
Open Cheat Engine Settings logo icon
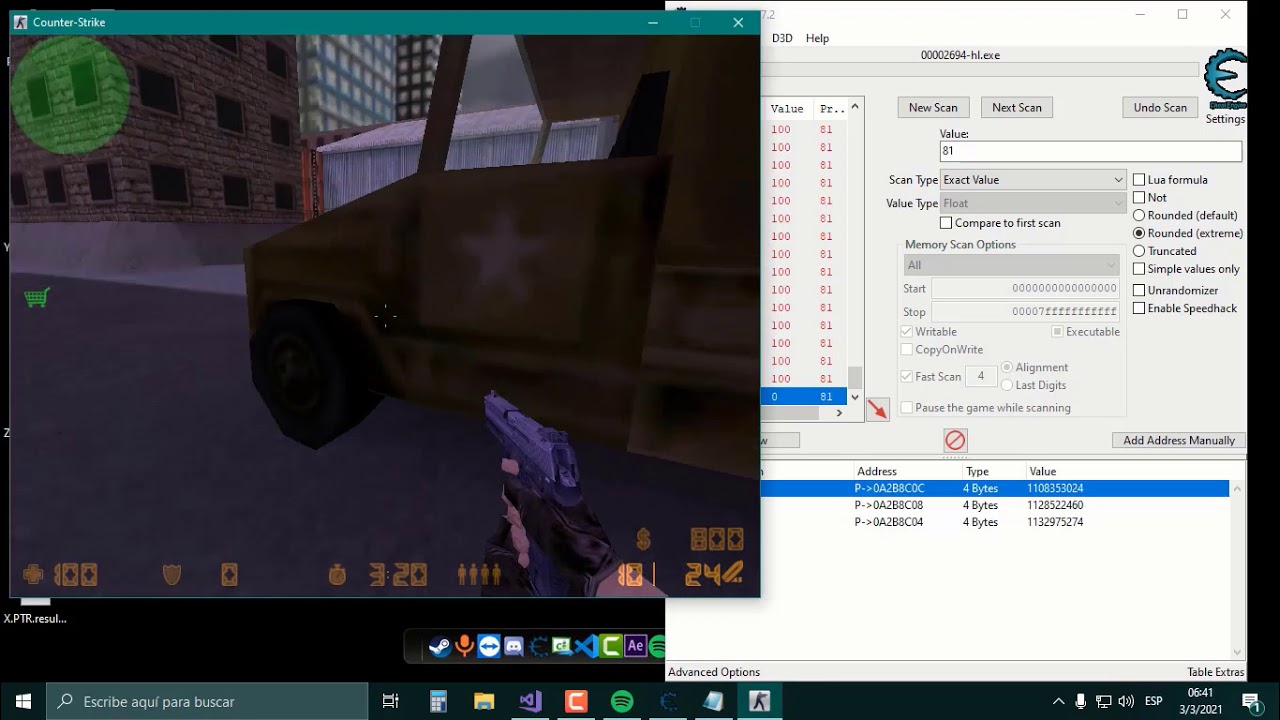1226,80
